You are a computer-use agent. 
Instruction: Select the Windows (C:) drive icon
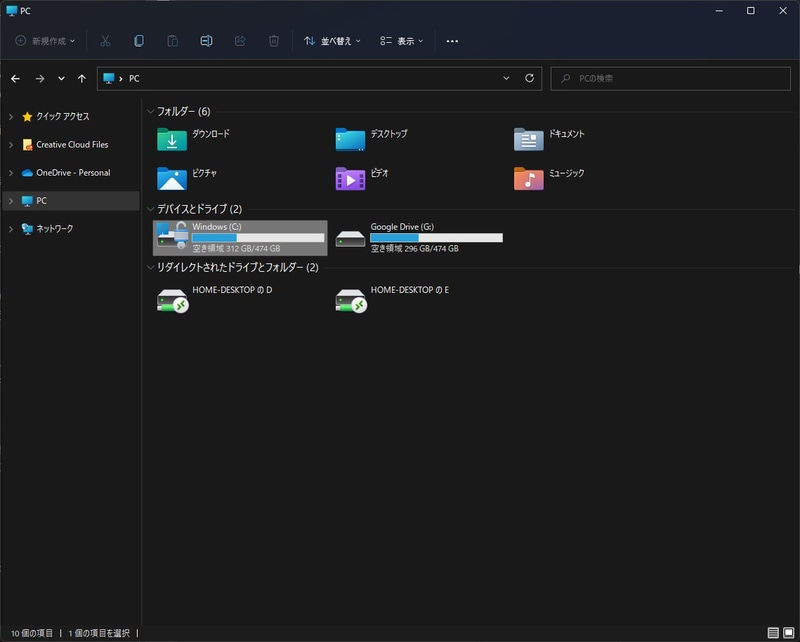coord(172,236)
